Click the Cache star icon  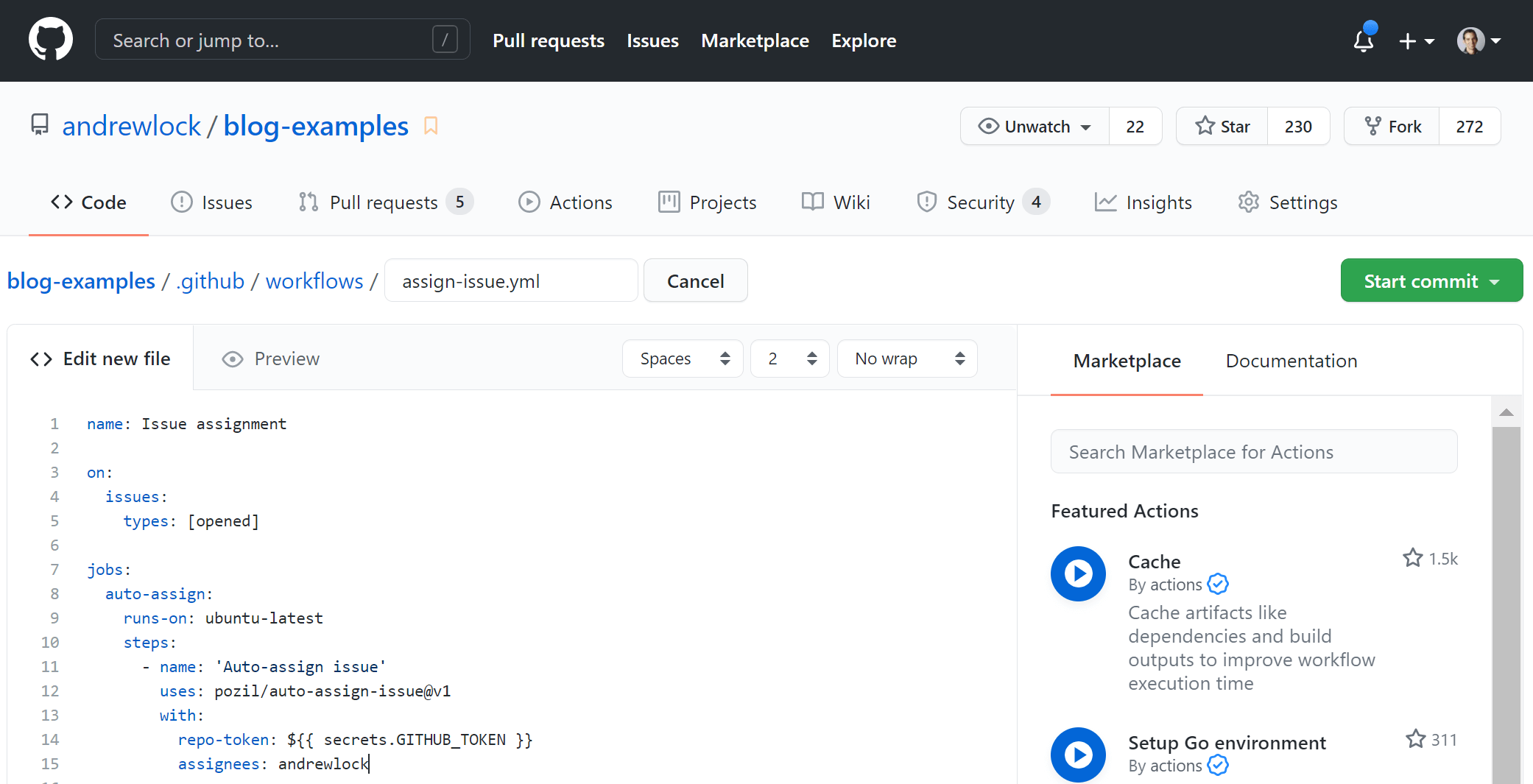(x=1412, y=558)
